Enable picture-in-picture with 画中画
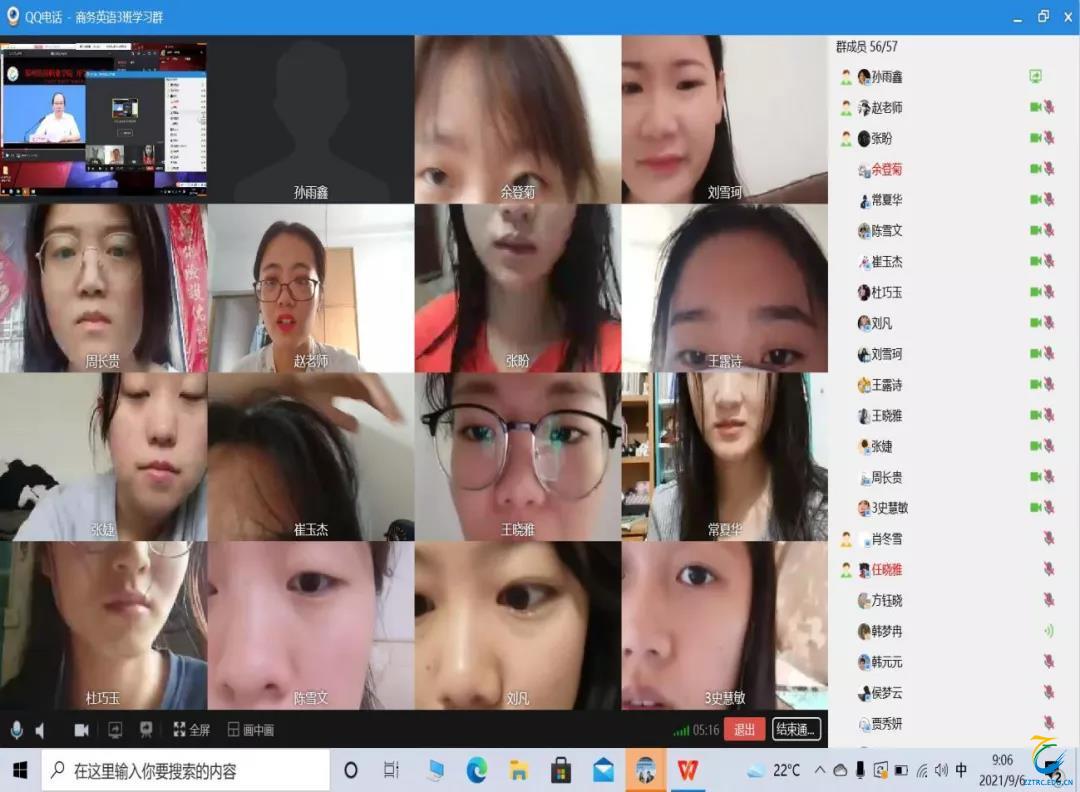The image size is (1080, 792). tap(250, 730)
